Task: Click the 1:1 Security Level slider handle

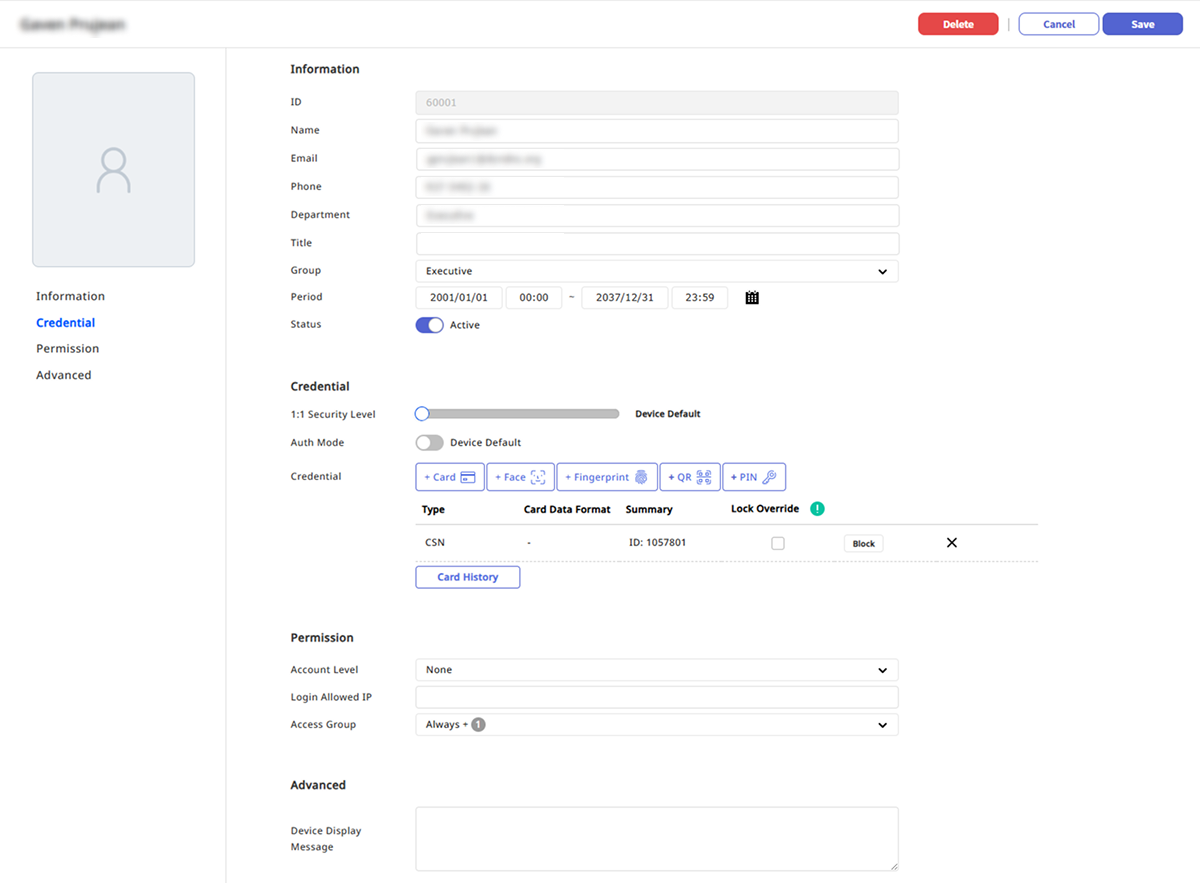Action: 422,414
